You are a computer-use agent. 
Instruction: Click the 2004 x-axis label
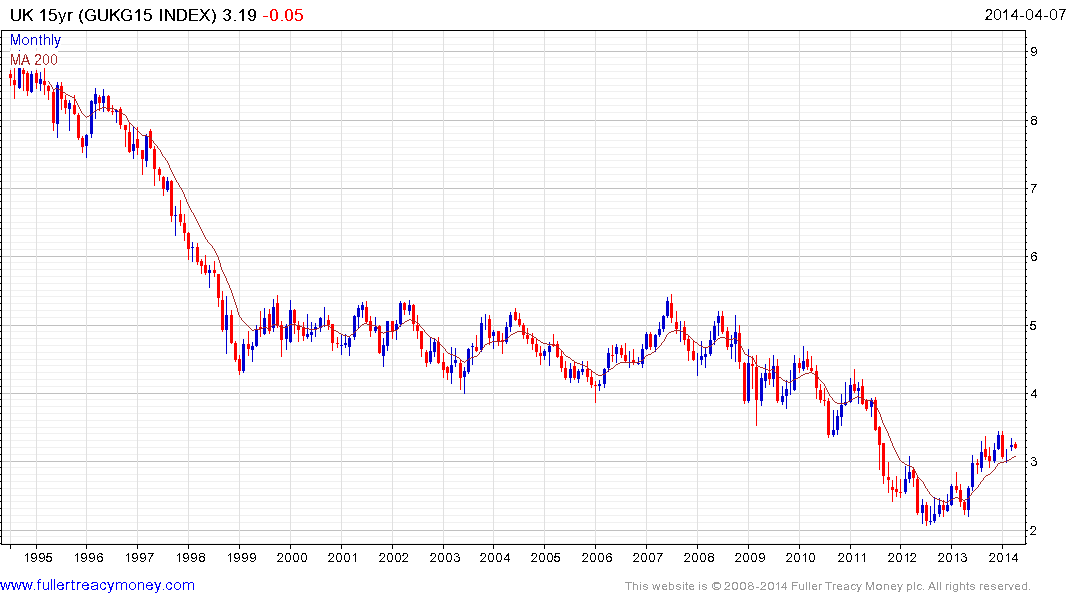pos(495,557)
